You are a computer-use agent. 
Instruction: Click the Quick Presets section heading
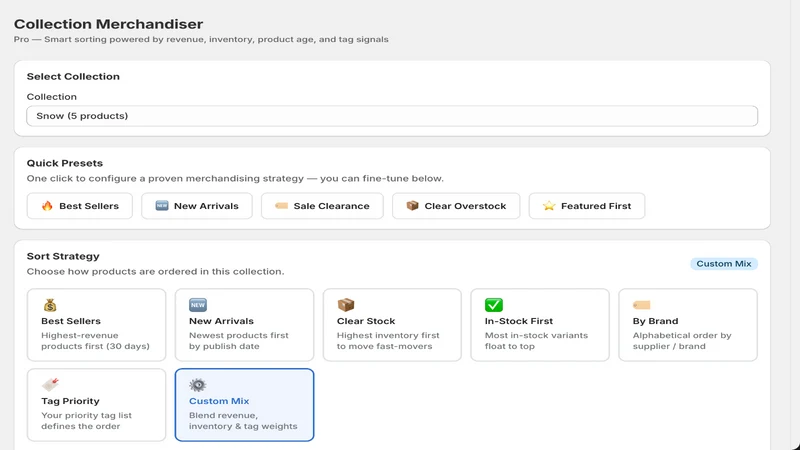pos(65,163)
